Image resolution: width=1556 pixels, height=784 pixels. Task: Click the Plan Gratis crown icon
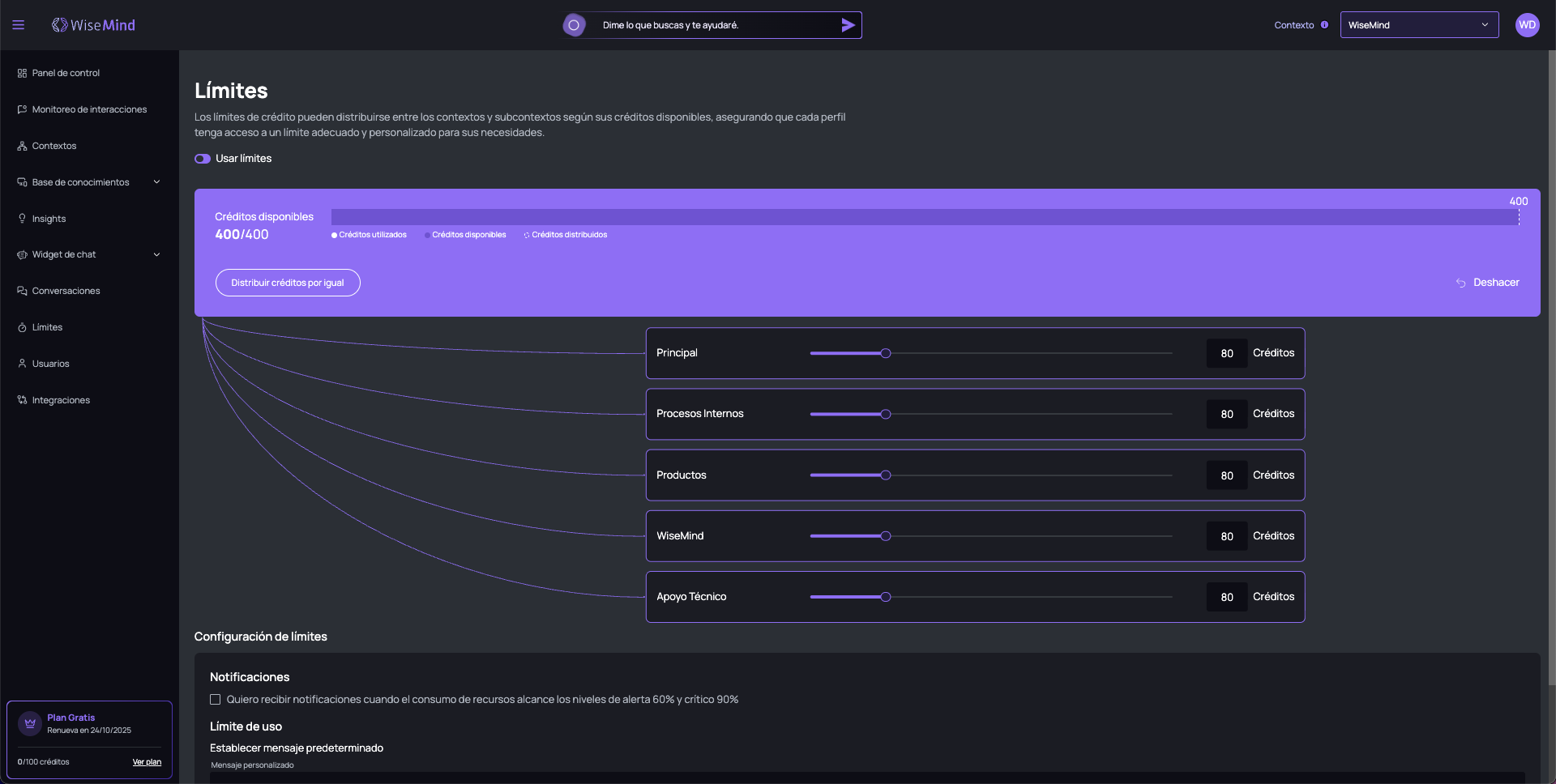click(x=30, y=723)
